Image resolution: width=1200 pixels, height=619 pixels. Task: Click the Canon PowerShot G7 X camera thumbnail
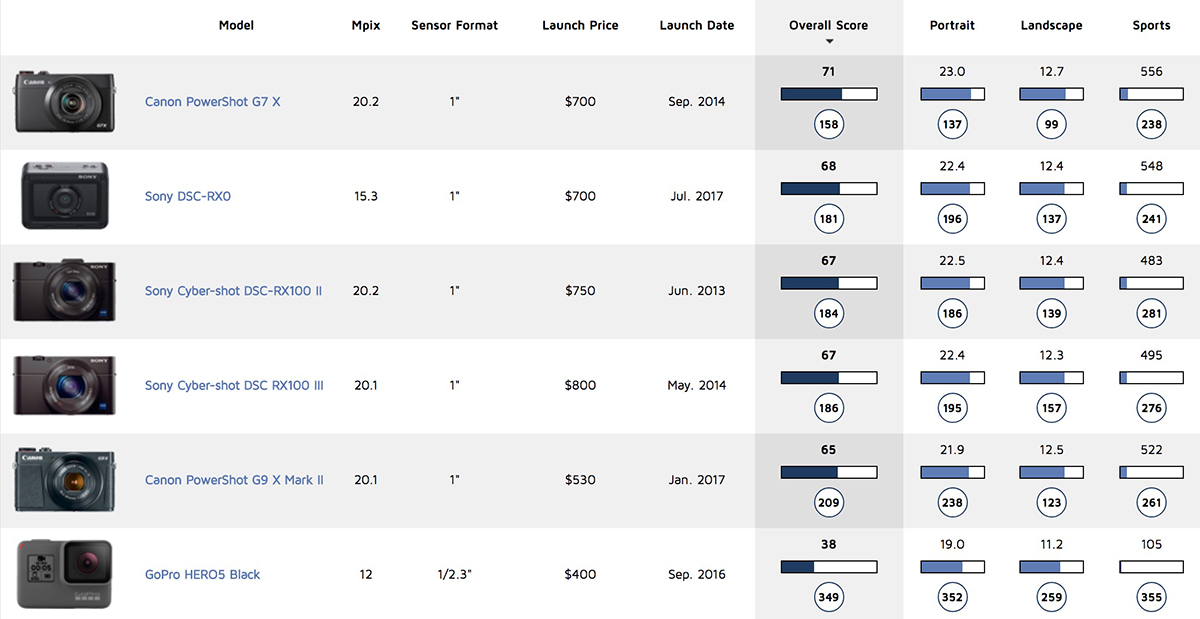coord(64,102)
